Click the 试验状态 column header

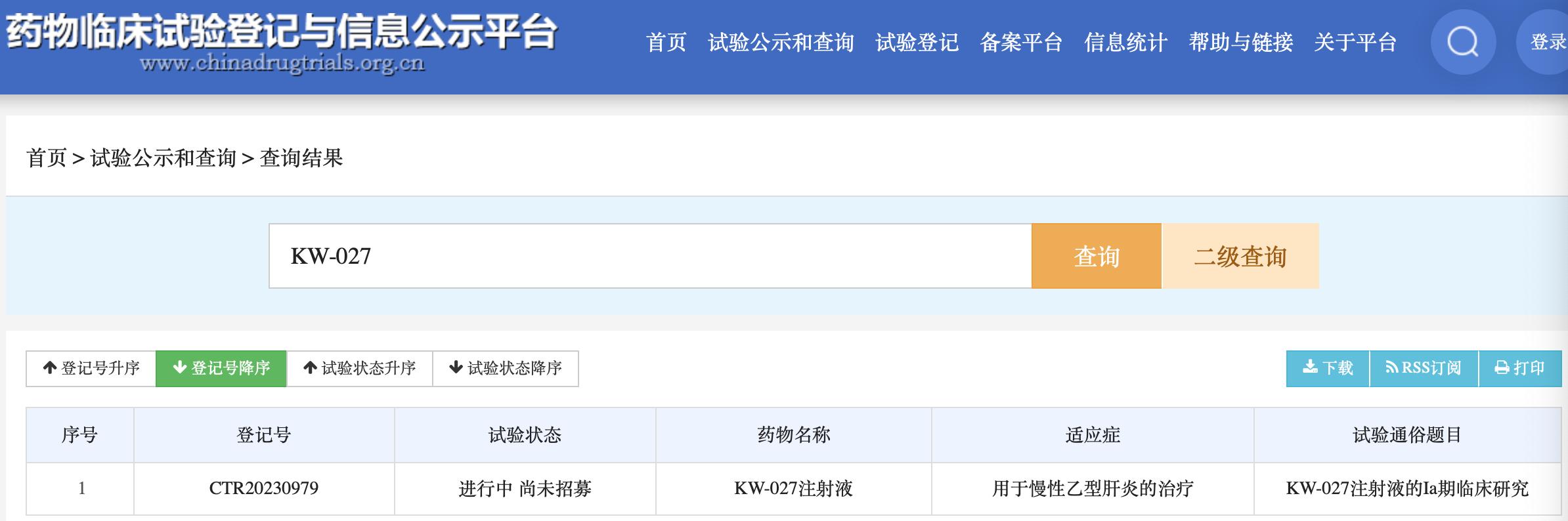(525, 435)
